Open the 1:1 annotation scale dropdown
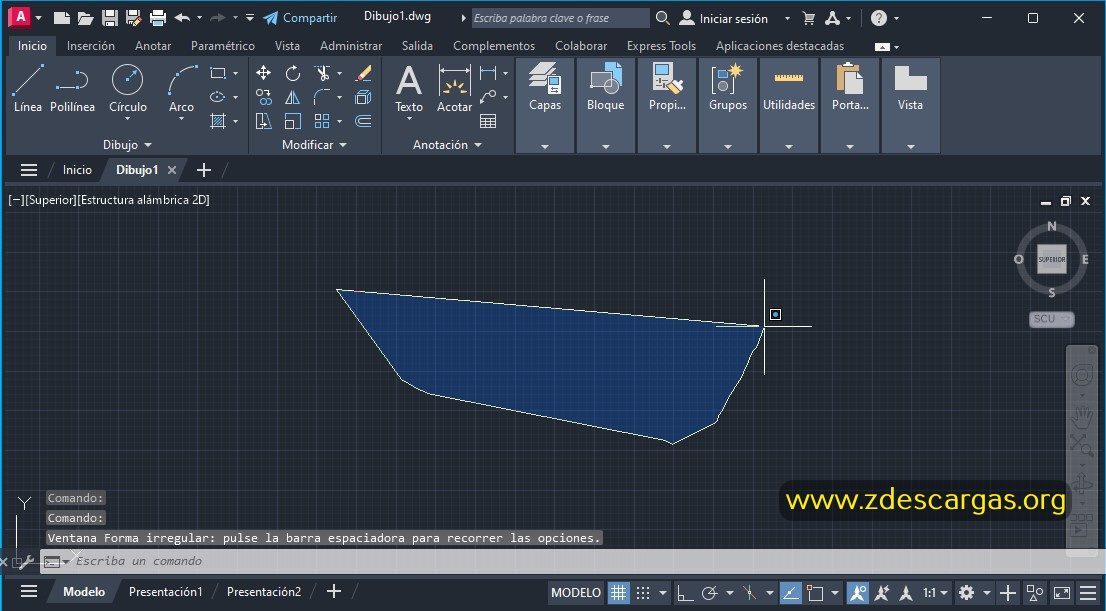This screenshot has height=611, width=1106. point(935,593)
